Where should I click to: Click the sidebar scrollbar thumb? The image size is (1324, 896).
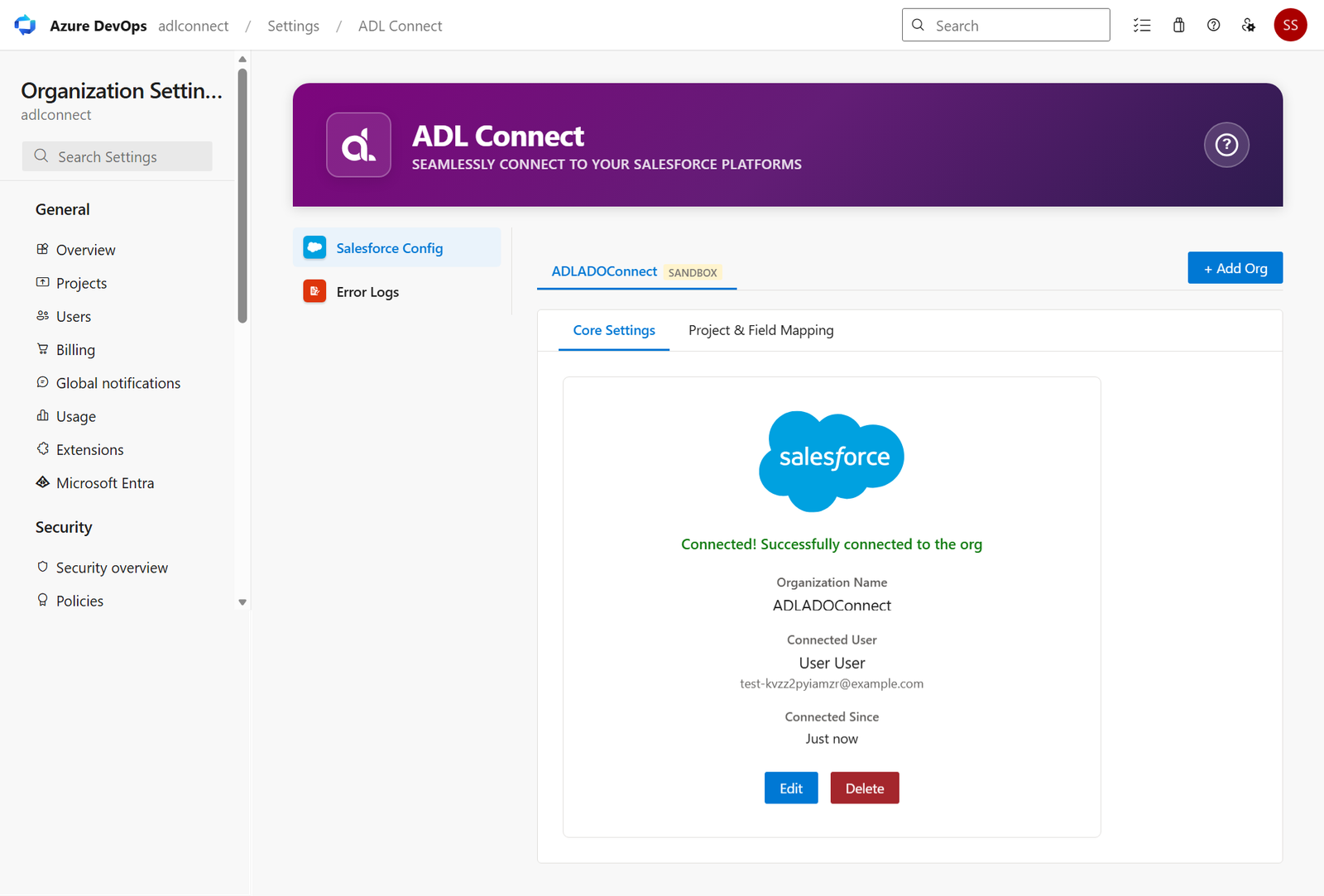[x=242, y=195]
